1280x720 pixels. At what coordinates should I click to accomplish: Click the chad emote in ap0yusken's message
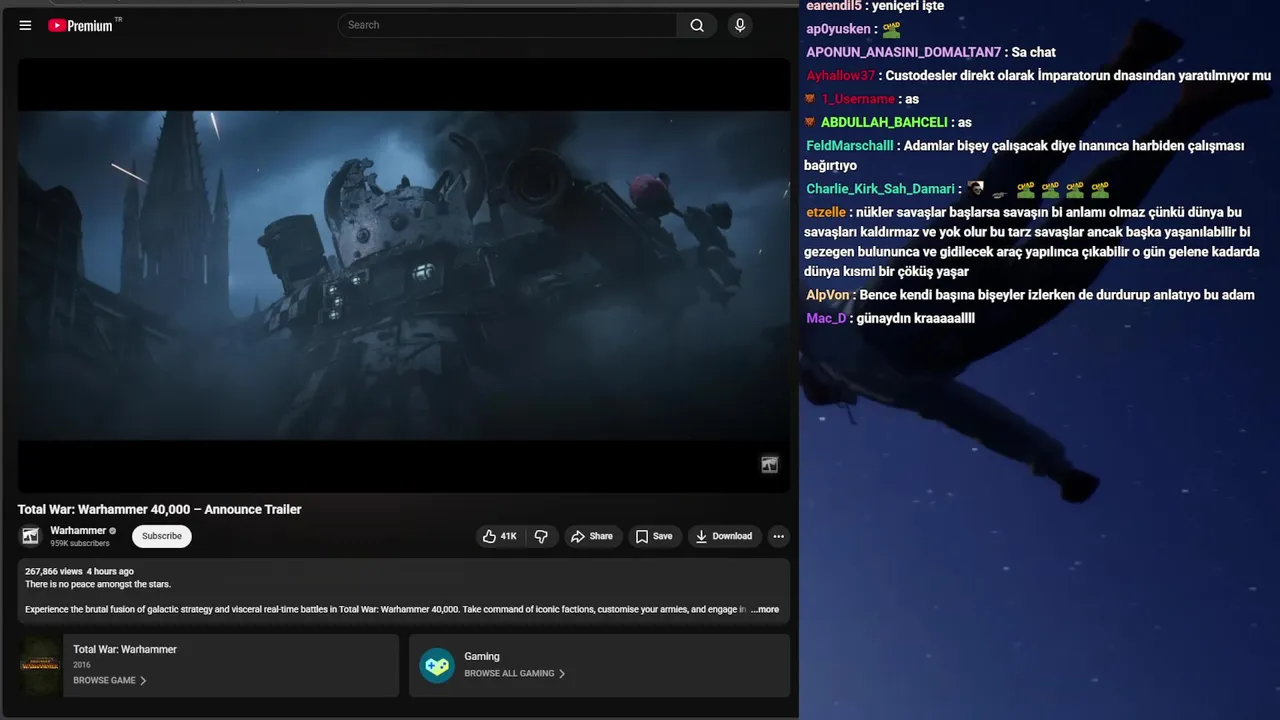click(x=892, y=29)
